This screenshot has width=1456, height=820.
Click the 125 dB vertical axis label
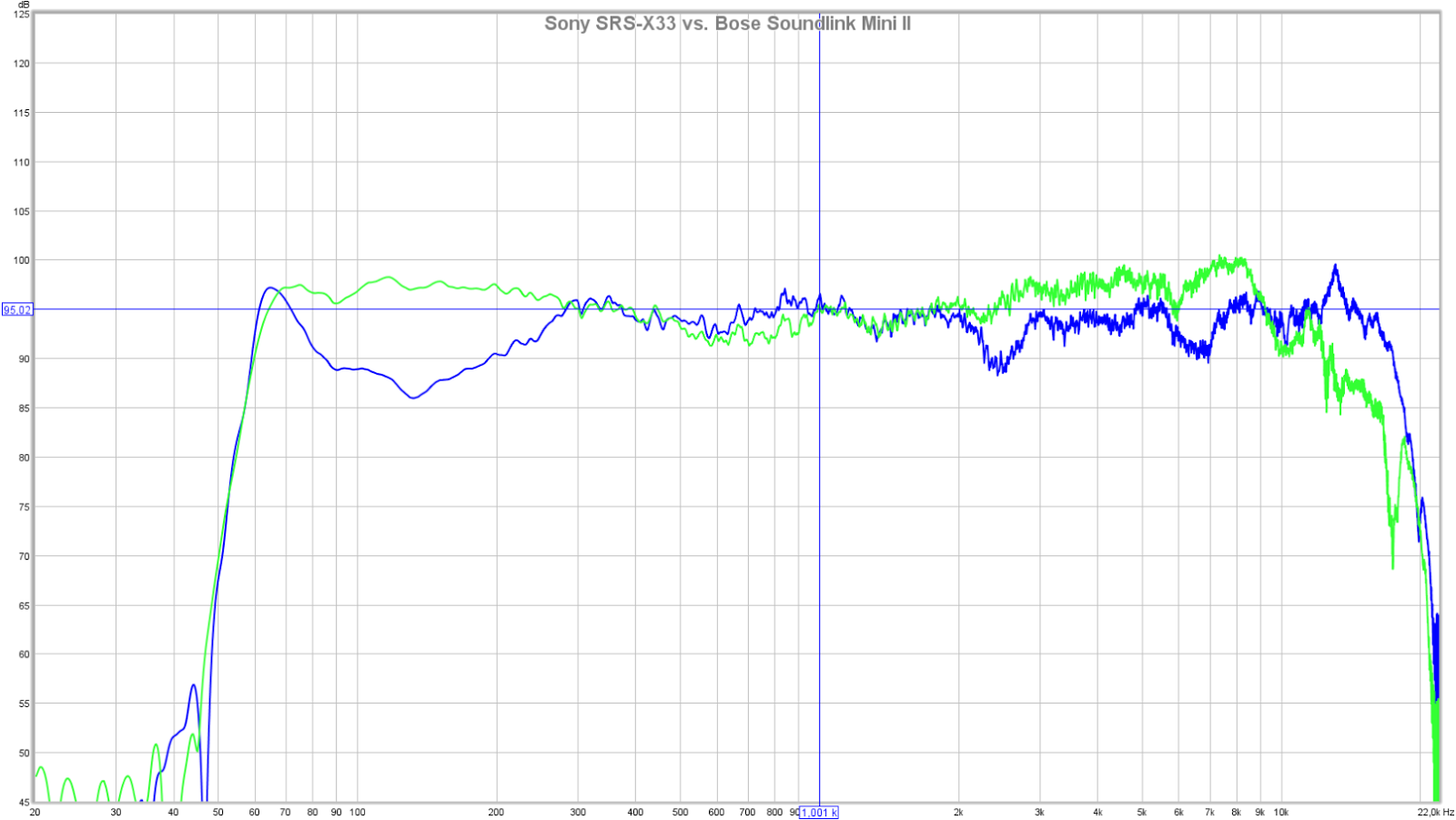pos(22,15)
